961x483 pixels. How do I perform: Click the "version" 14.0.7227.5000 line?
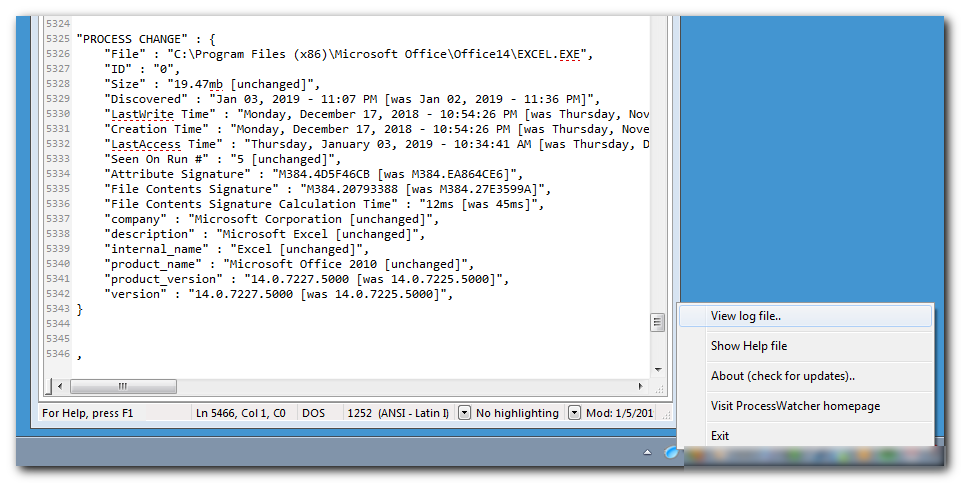279,294
